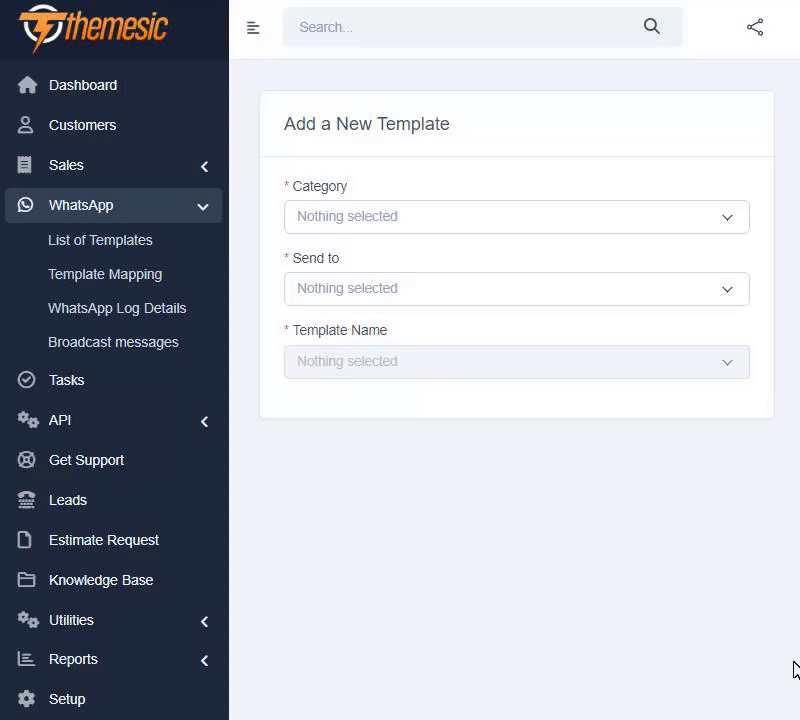Open Template Mapping from sidebar
The height and width of the screenshot is (720, 800).
click(105, 274)
